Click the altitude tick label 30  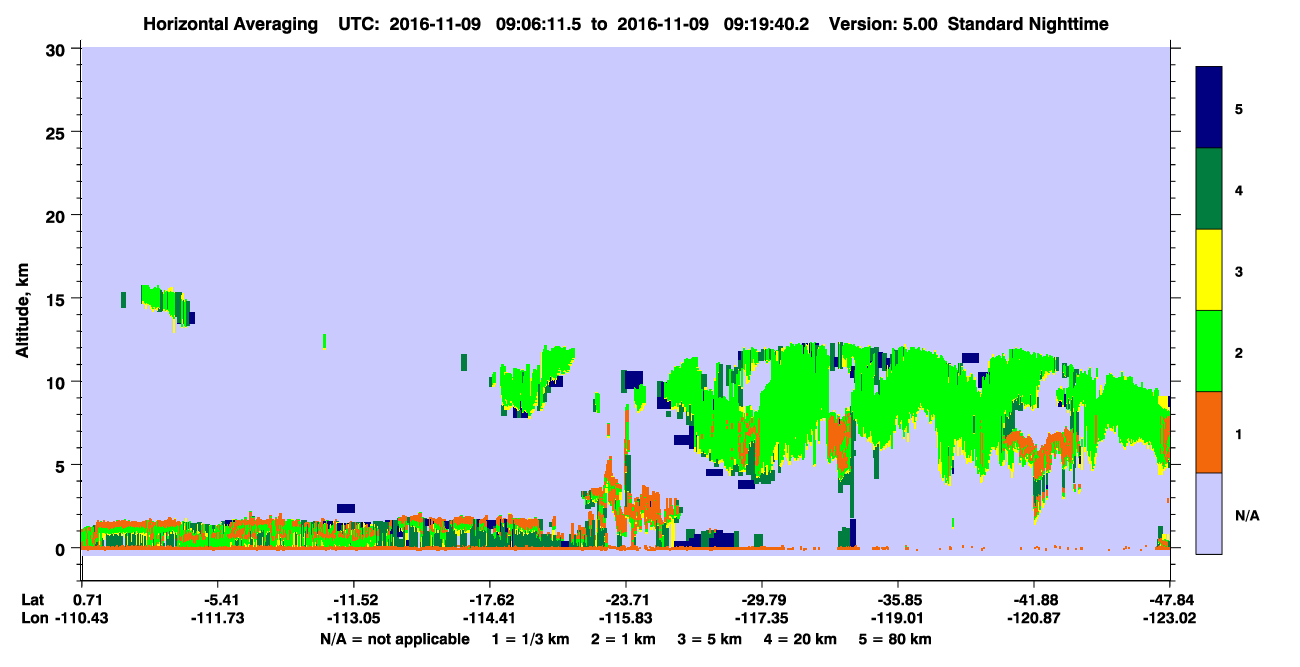click(x=57, y=50)
